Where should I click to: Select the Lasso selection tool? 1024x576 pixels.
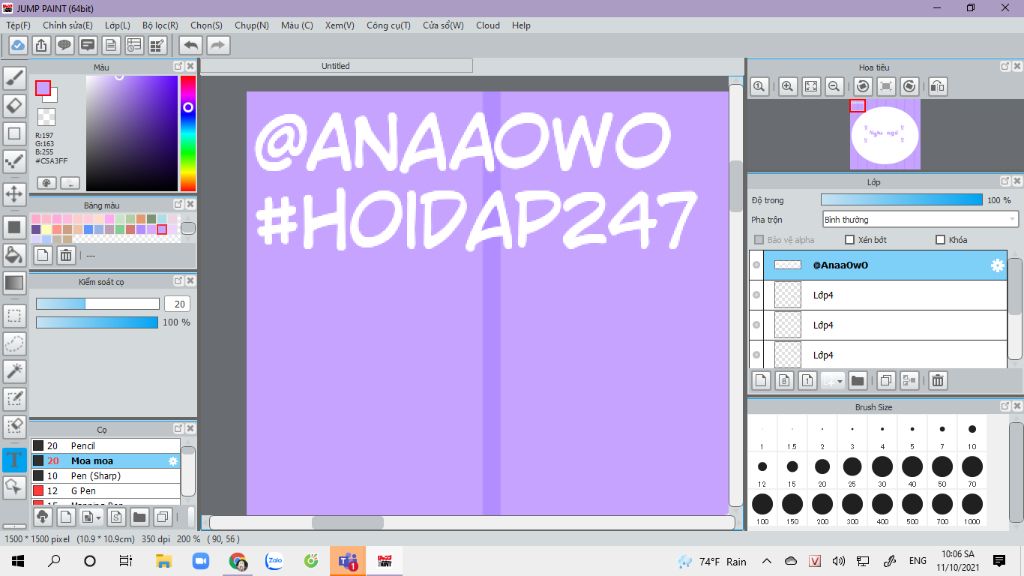pos(14,344)
